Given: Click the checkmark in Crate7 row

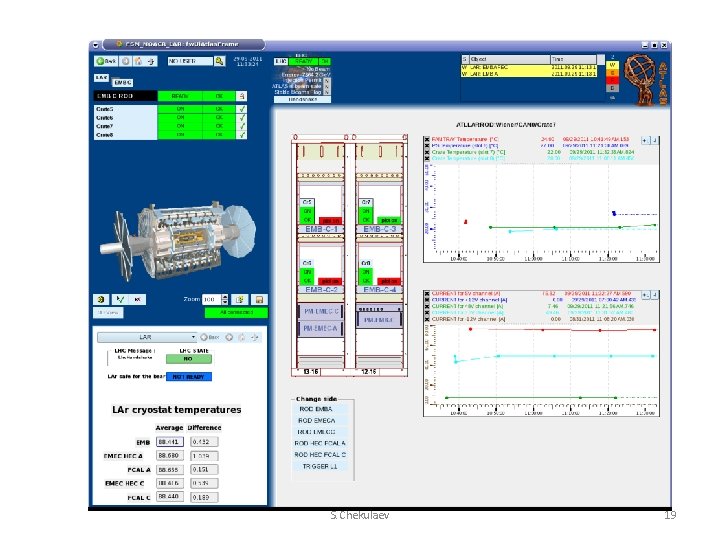Looking at the screenshot, I should (x=242, y=126).
